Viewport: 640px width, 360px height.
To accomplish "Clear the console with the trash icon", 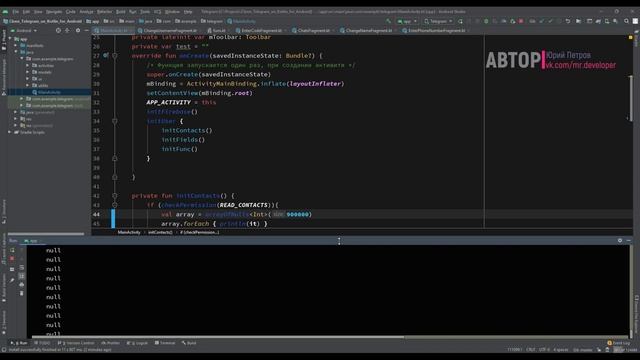I will (x=22, y=293).
